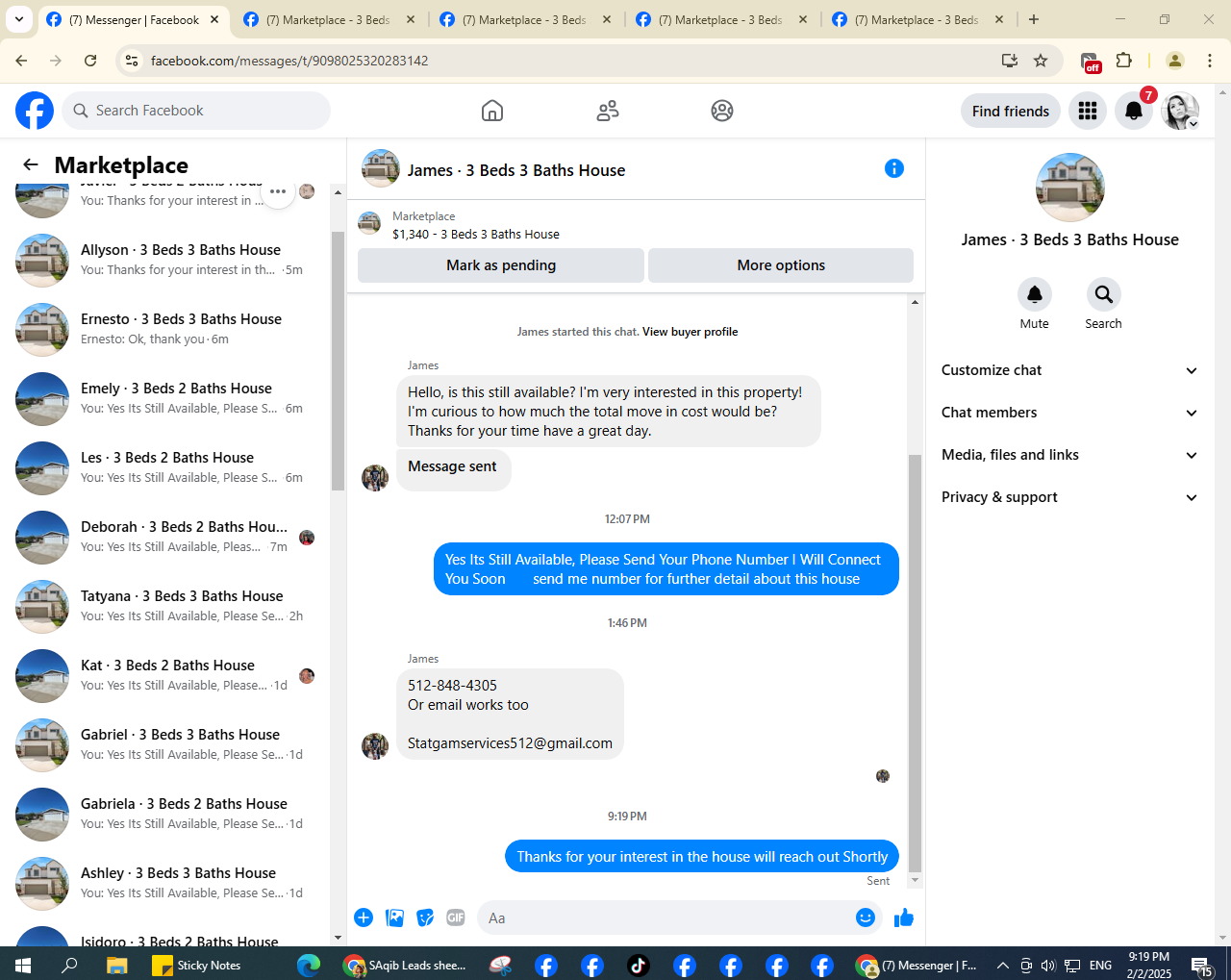Open chat with Emely
The height and width of the screenshot is (980, 1231).
(165, 399)
